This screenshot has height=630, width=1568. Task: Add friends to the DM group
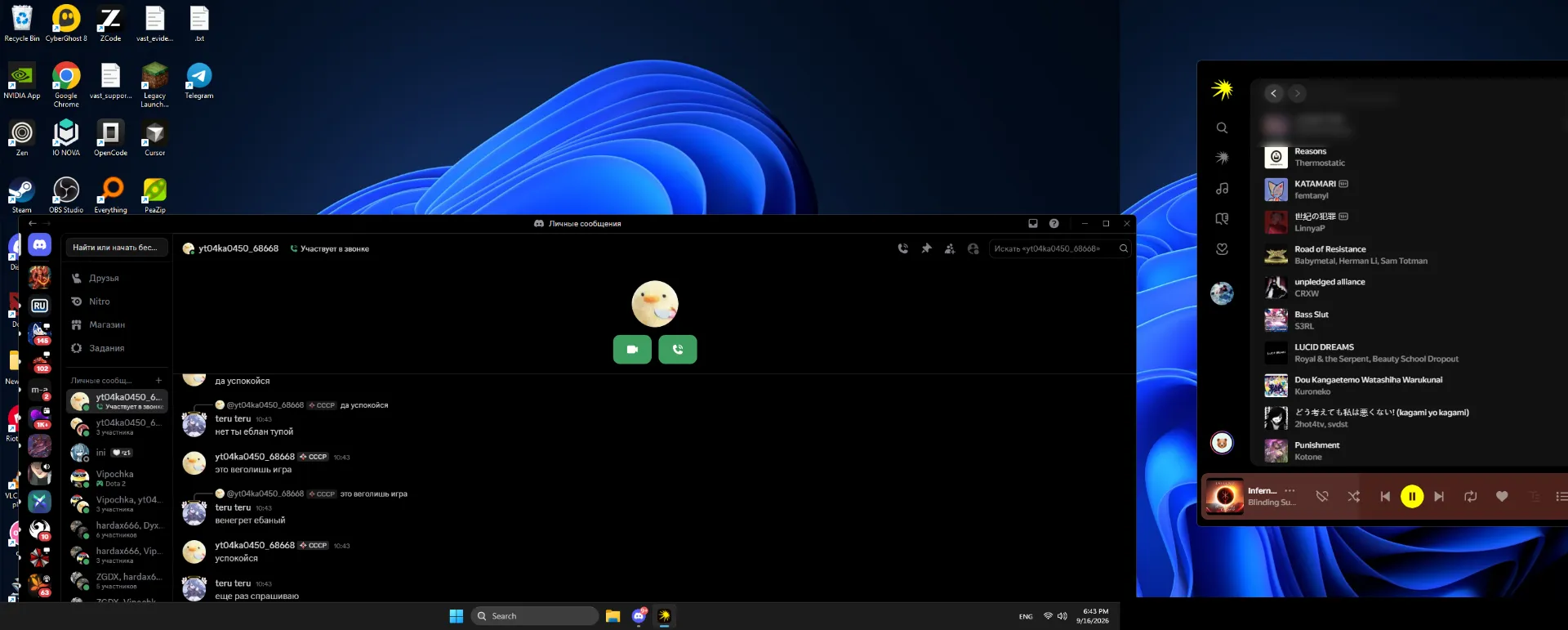(950, 248)
